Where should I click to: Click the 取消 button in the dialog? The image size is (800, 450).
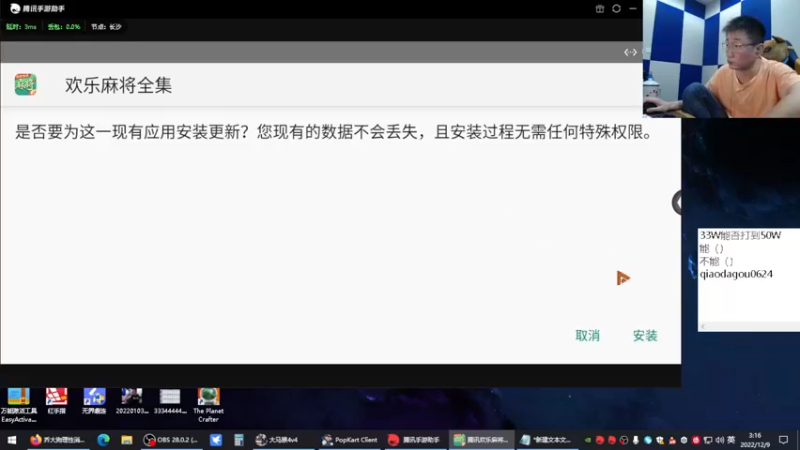pyautogui.click(x=587, y=336)
